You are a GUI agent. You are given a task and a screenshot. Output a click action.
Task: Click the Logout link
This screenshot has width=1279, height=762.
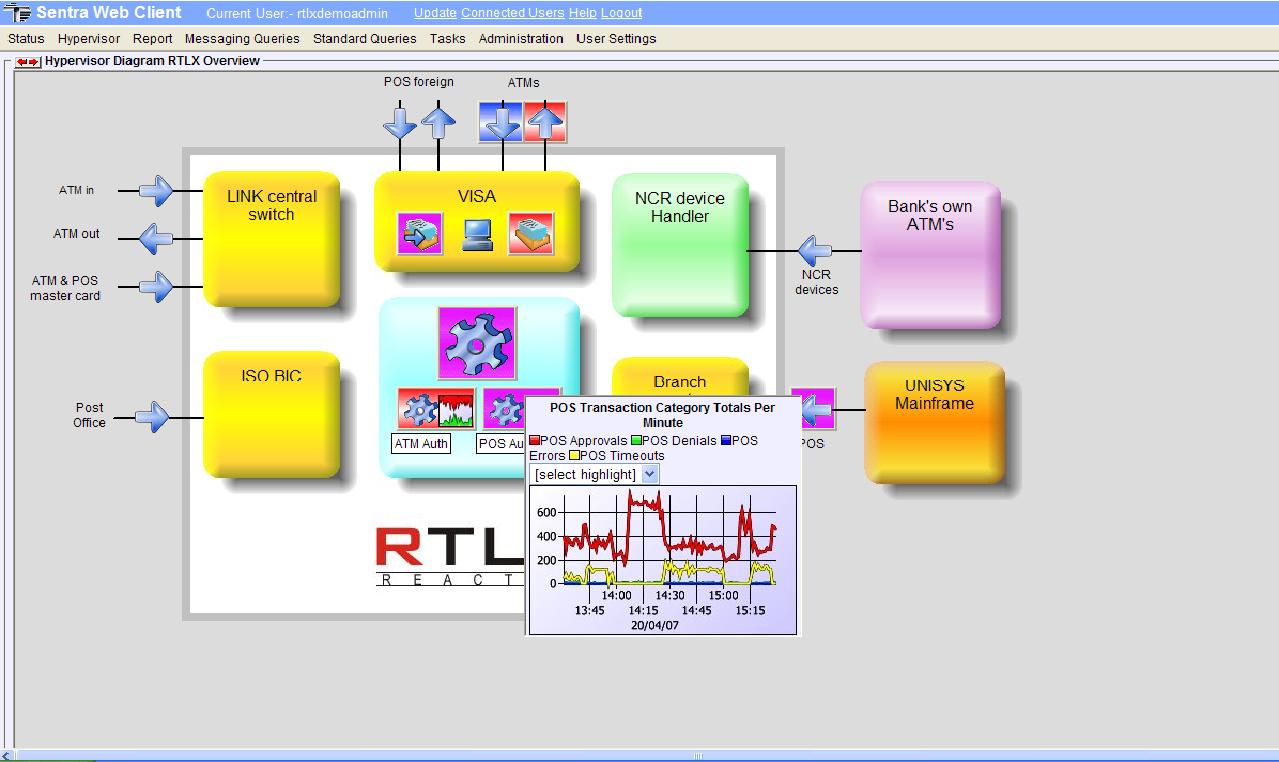pos(621,13)
